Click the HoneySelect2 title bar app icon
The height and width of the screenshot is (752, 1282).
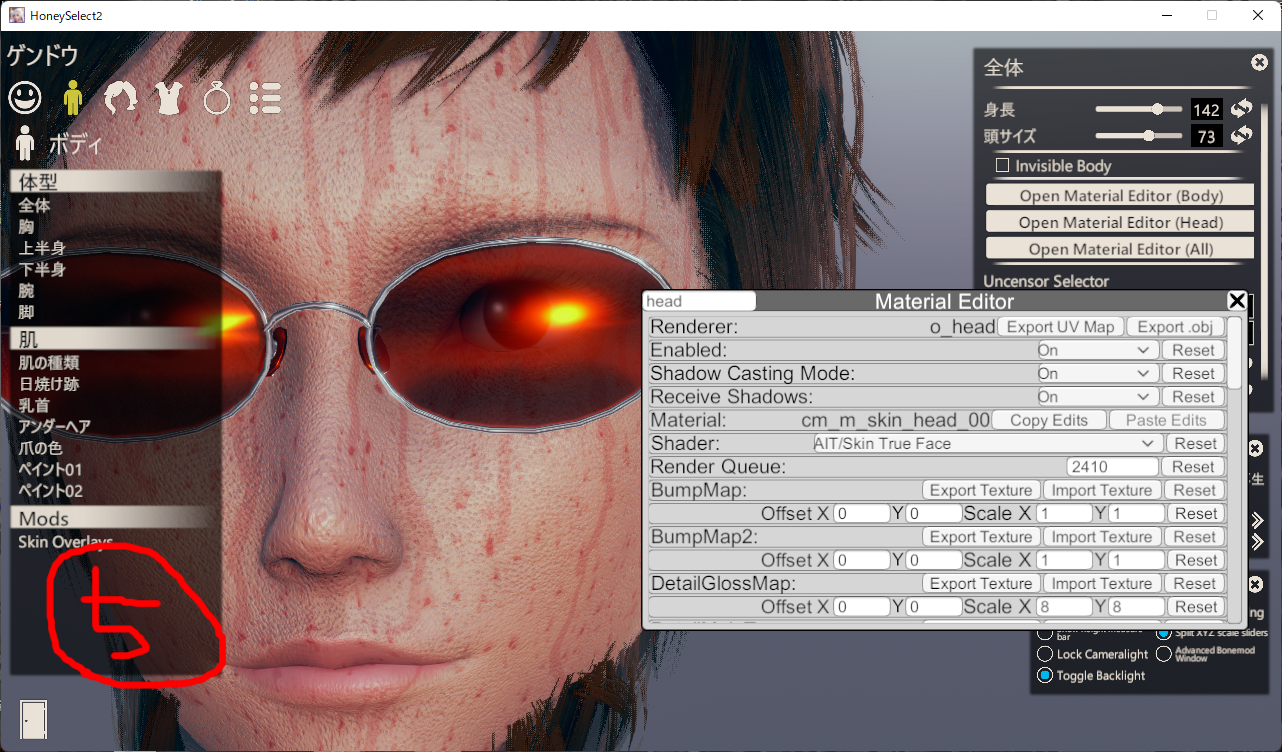click(x=17, y=15)
